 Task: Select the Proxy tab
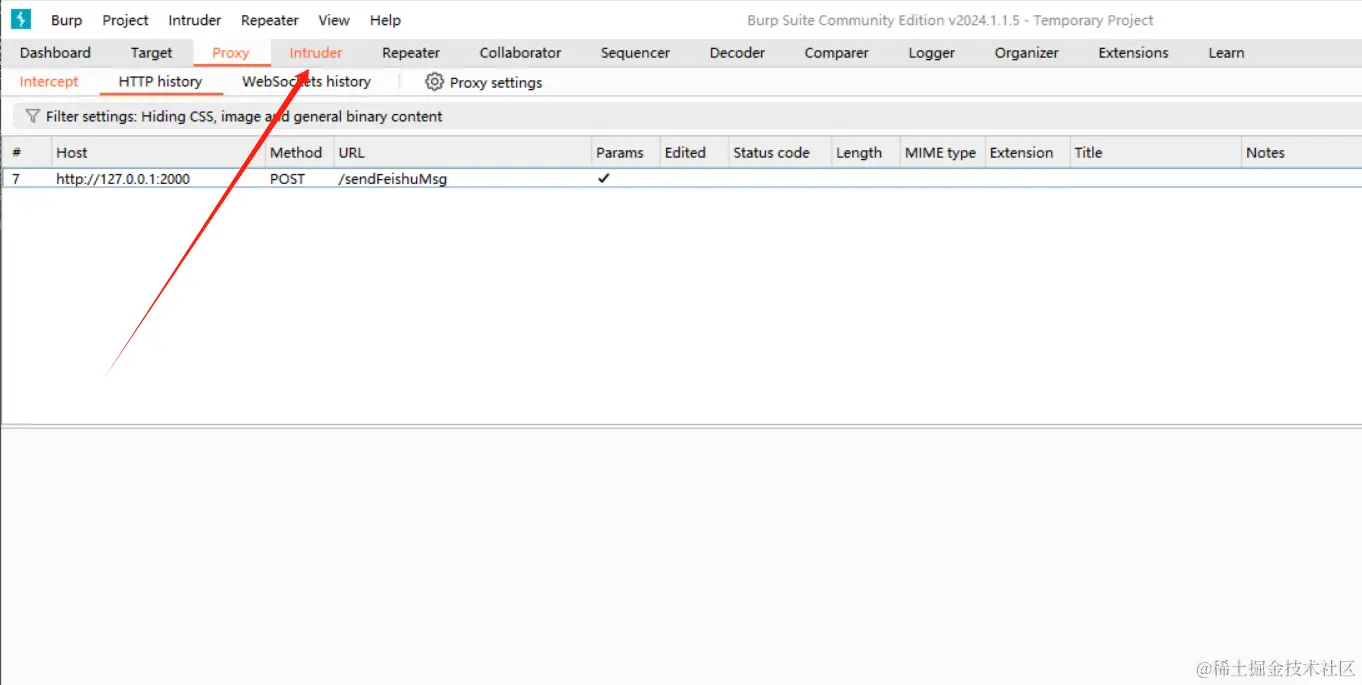tap(231, 53)
